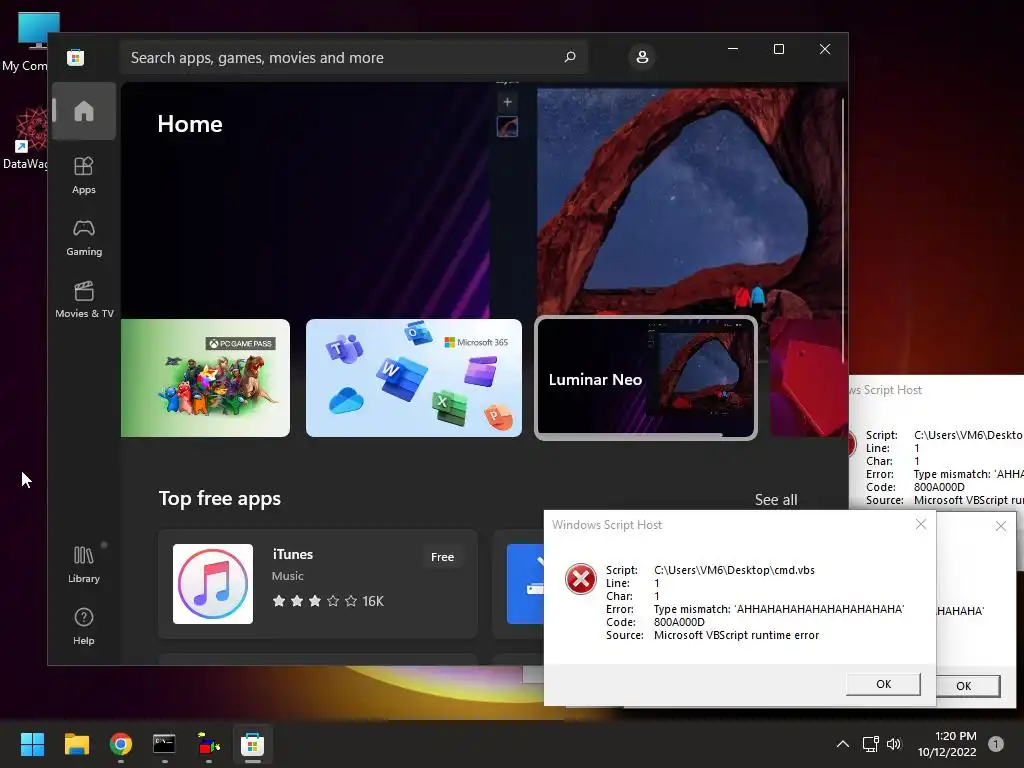Viewport: 1024px width, 768px height.
Task: Click the Microsoft Store logo icon
Action: tap(75, 57)
